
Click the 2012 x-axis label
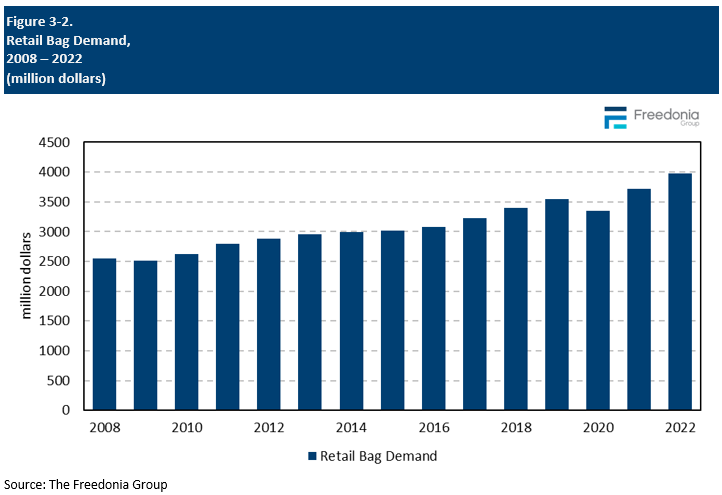269,427
